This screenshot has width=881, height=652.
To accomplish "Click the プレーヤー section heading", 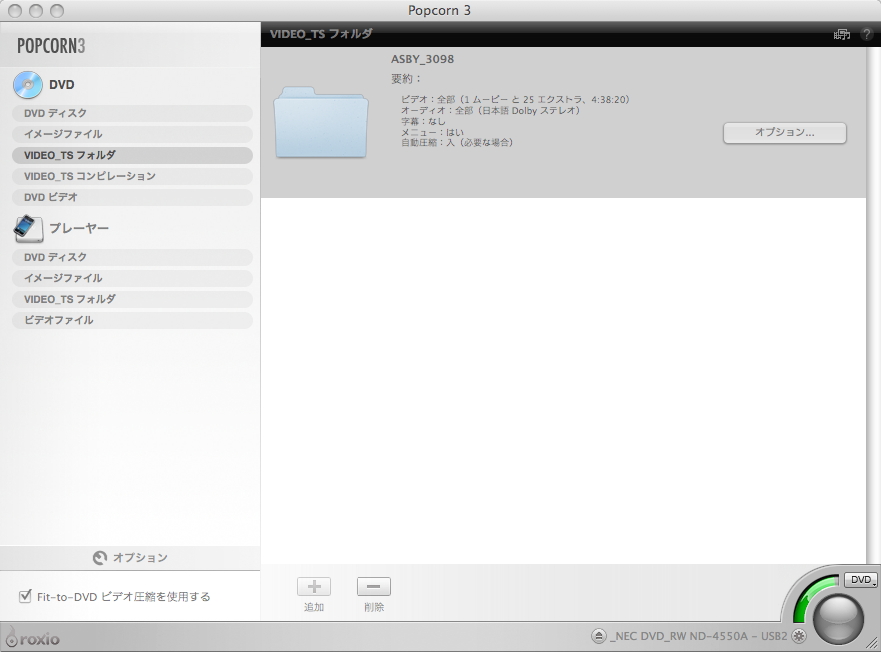I will point(79,228).
